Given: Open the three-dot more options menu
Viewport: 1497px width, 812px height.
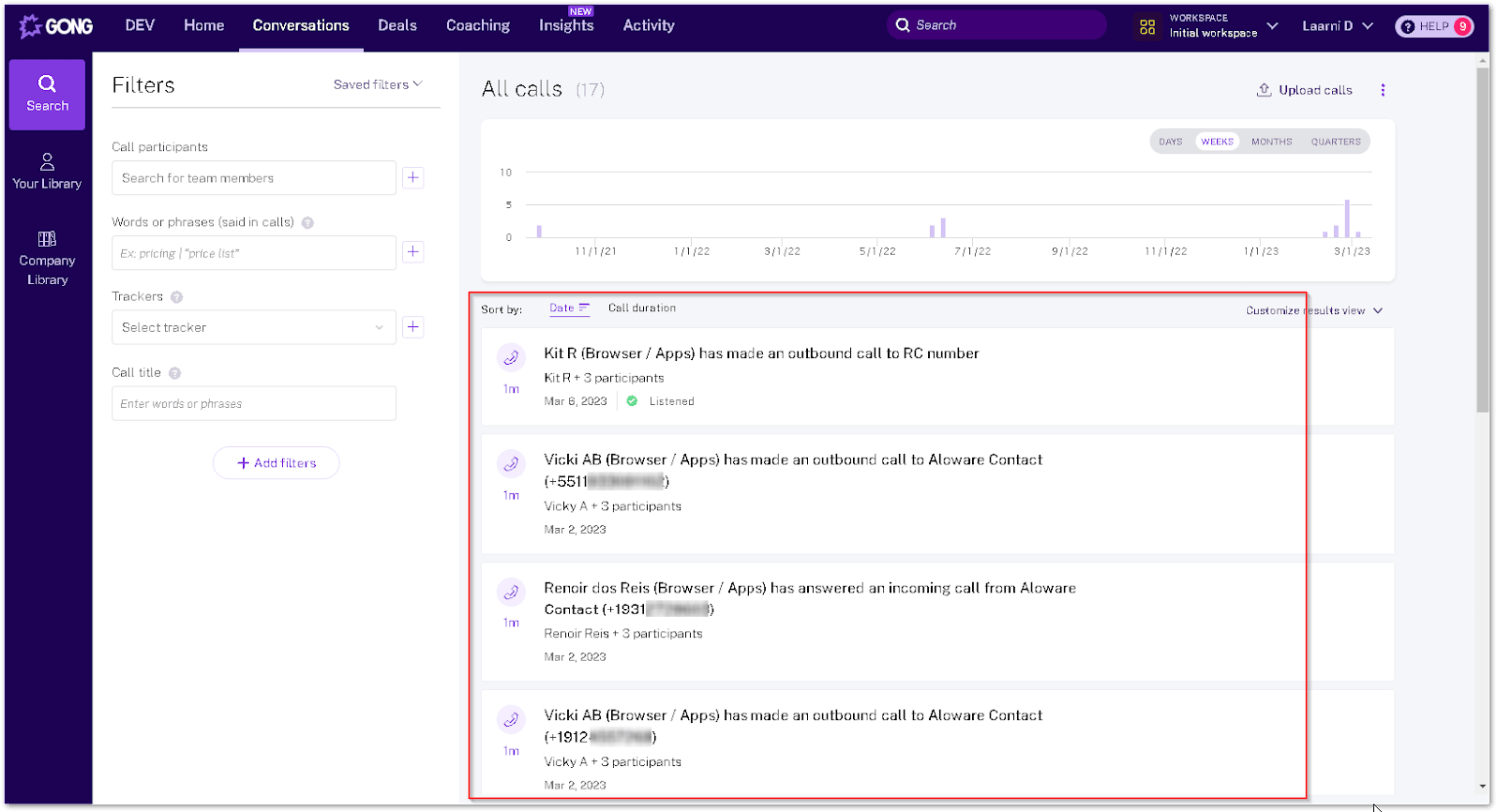Looking at the screenshot, I should point(1383,90).
